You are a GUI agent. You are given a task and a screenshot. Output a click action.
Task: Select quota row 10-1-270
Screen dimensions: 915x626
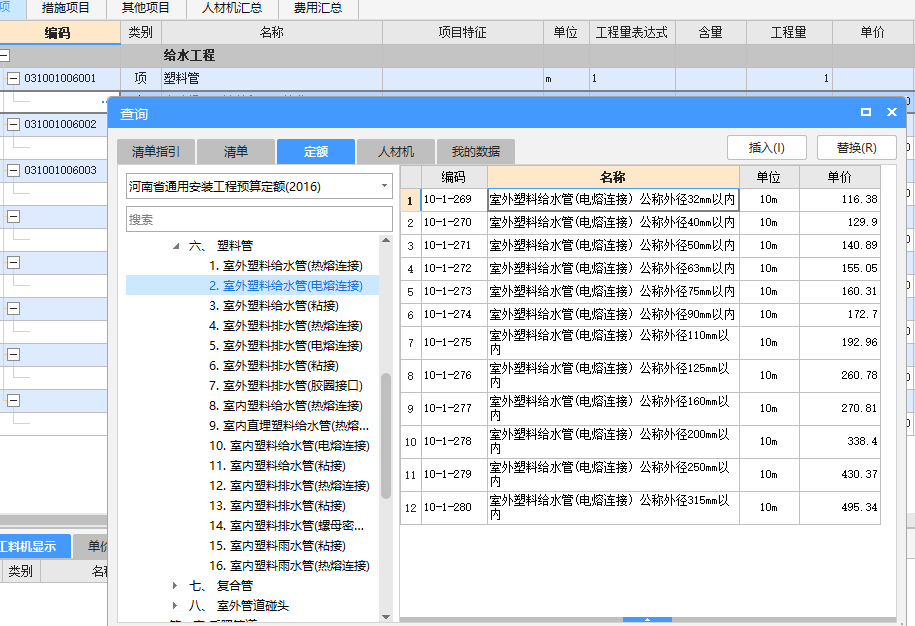click(x=640, y=222)
